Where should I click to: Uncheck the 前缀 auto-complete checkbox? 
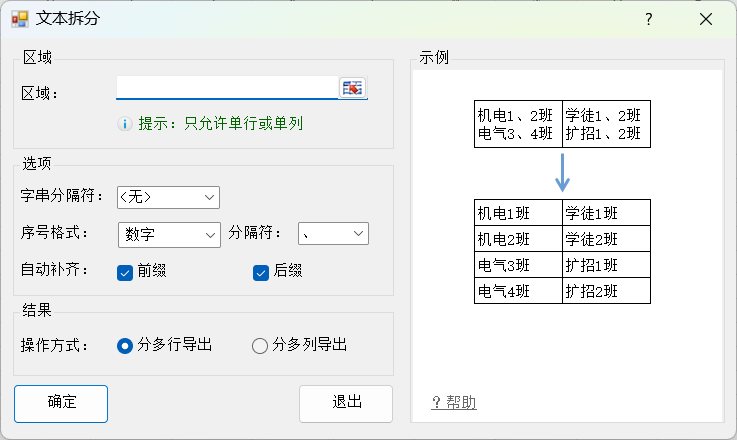pyautogui.click(x=125, y=273)
